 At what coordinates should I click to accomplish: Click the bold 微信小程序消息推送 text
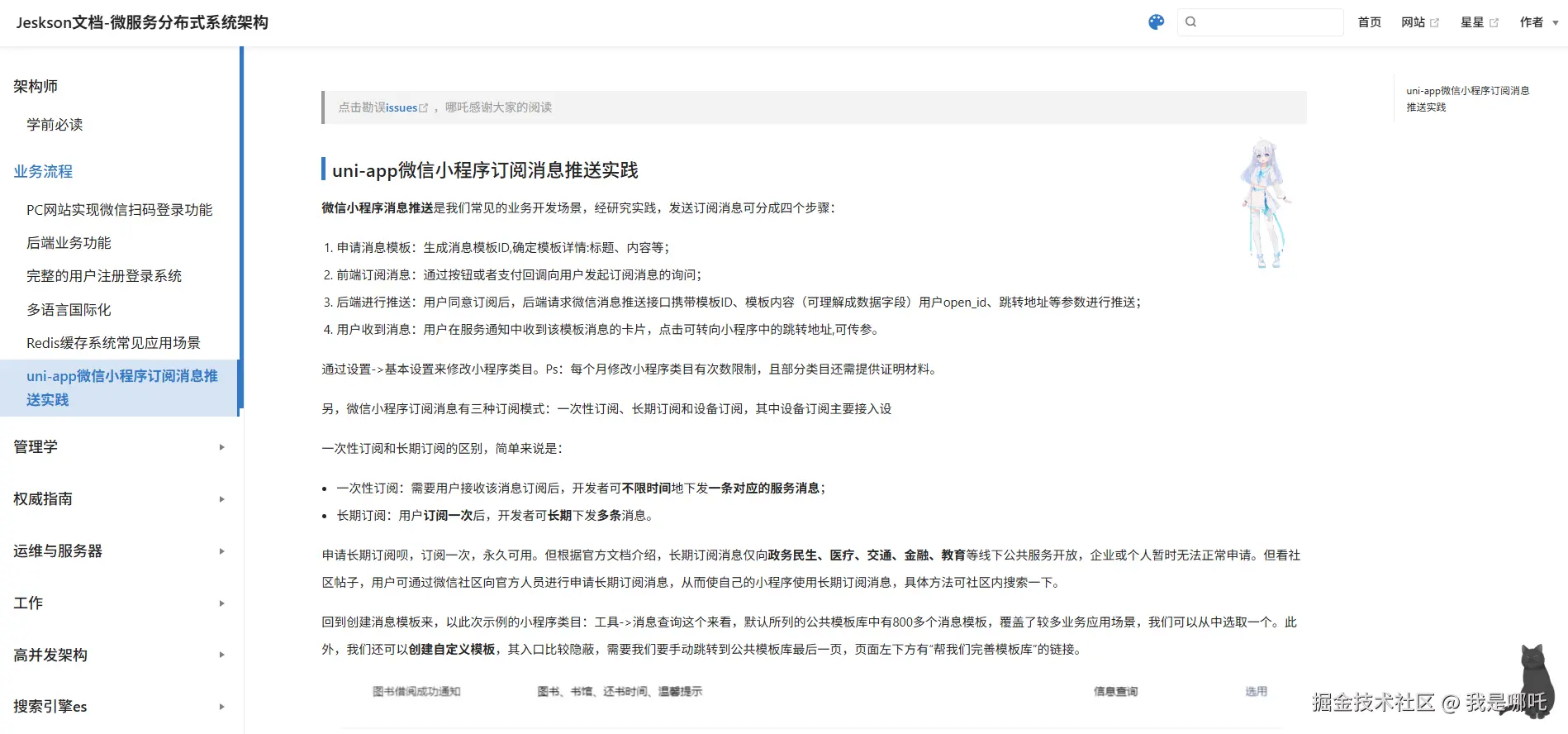click(x=378, y=208)
